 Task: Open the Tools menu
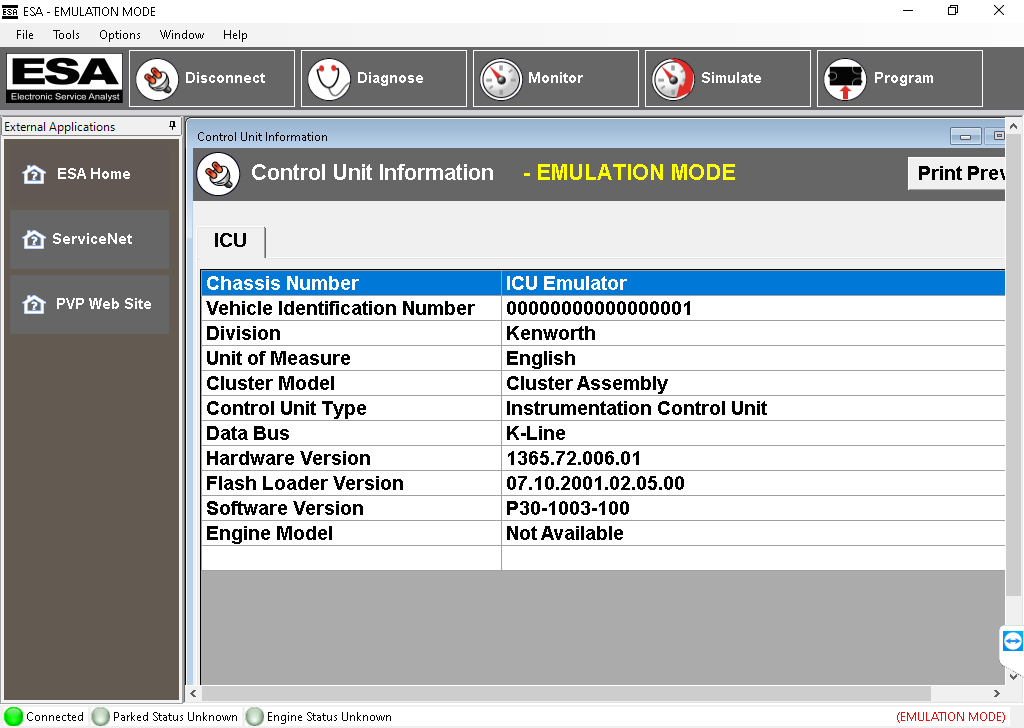[x=66, y=34]
